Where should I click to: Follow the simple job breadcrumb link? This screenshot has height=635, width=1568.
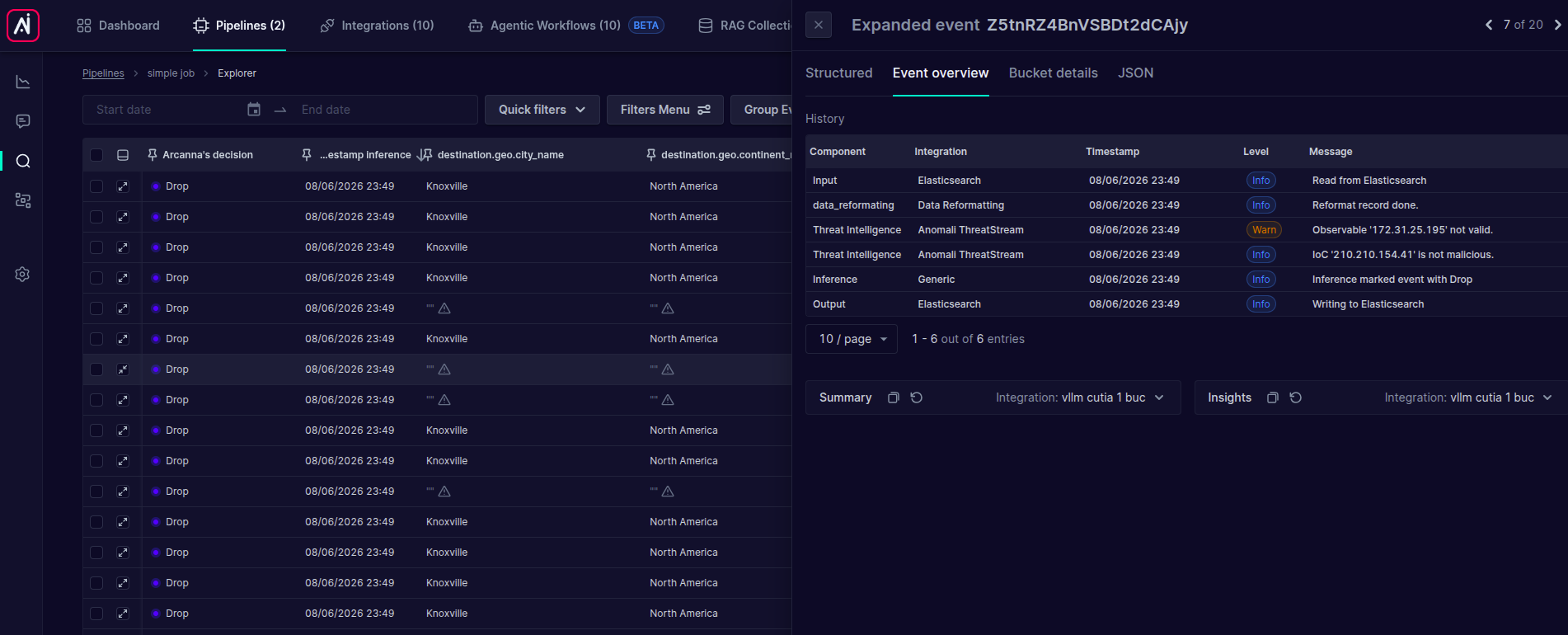(x=171, y=73)
